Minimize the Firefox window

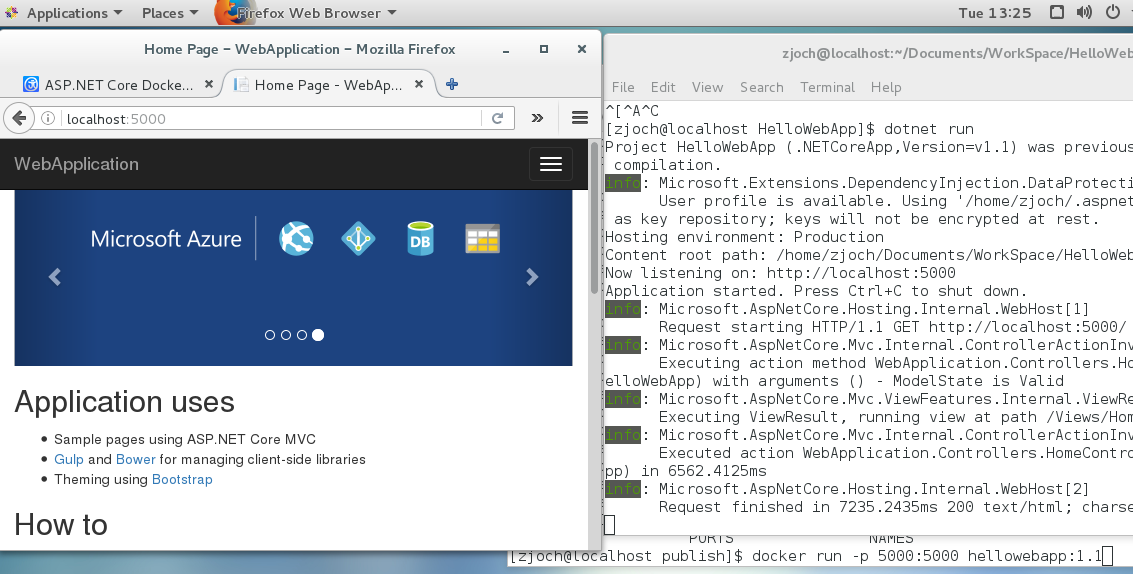coord(506,49)
